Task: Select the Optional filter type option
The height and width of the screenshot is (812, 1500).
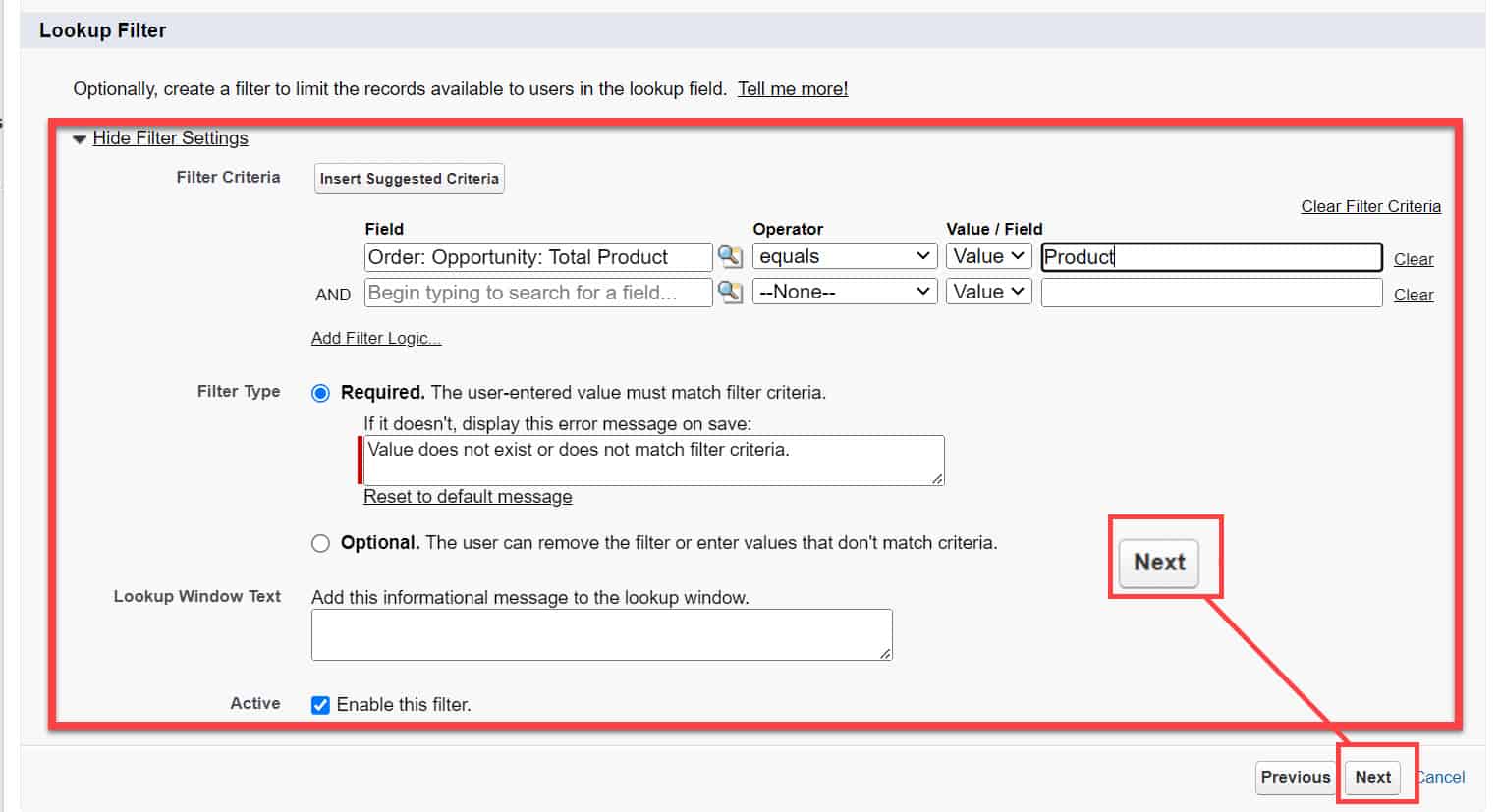Action: [x=320, y=542]
